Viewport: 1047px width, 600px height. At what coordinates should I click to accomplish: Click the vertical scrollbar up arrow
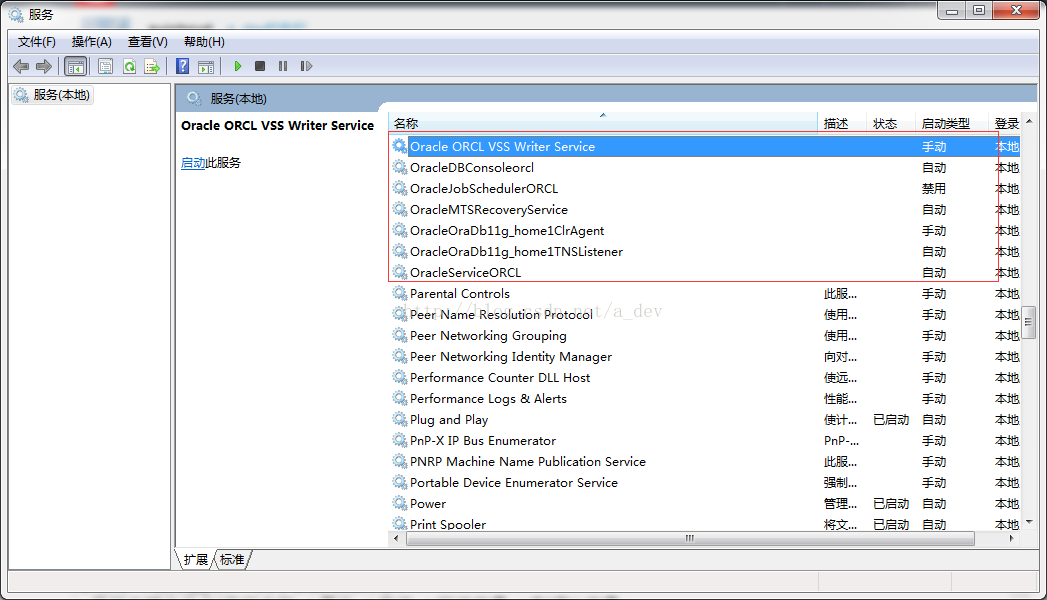[x=1029, y=121]
